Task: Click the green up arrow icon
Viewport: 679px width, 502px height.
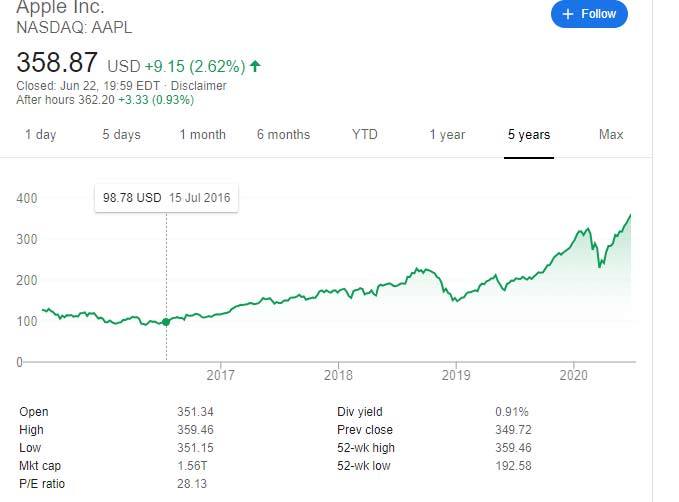Action: coord(256,67)
